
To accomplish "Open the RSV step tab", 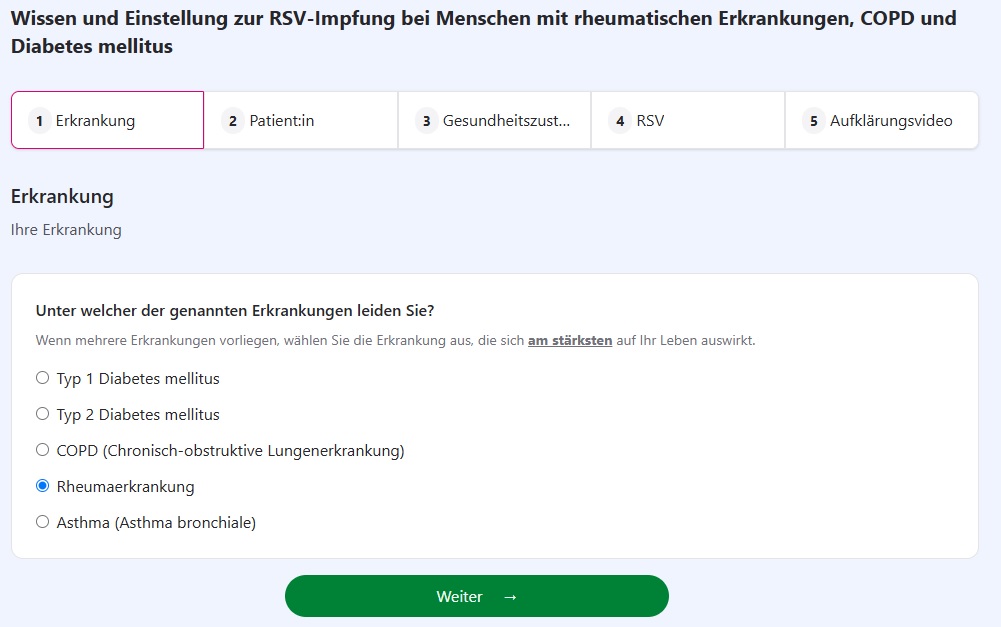I will pos(688,120).
